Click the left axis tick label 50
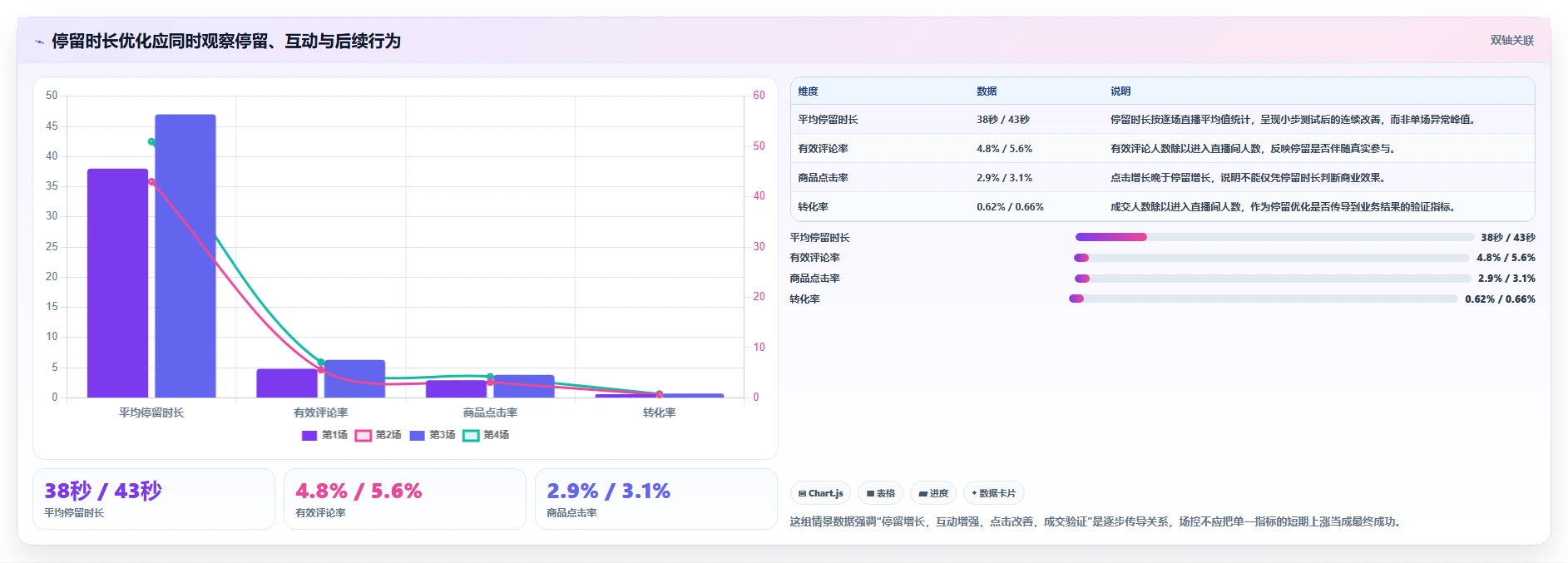 pos(52,96)
